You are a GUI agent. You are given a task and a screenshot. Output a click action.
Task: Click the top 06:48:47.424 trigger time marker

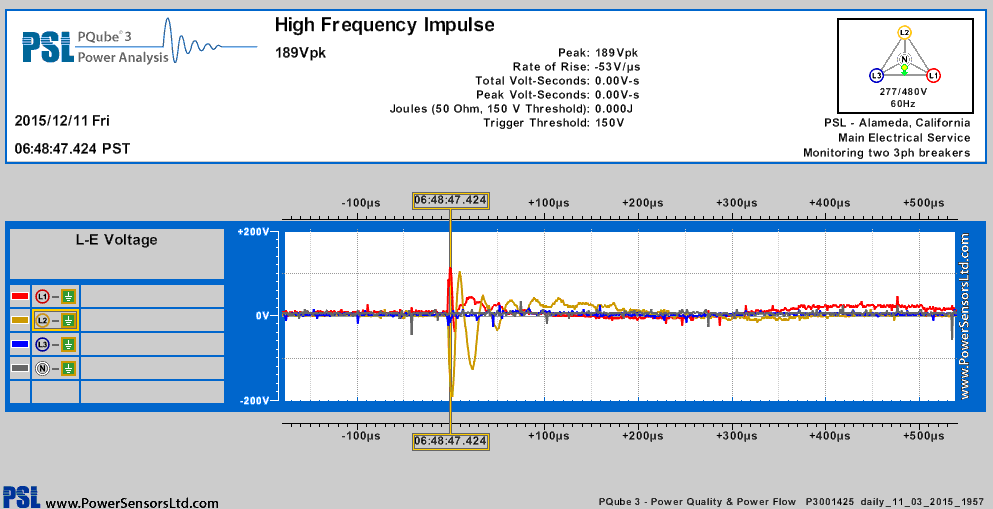tap(450, 200)
